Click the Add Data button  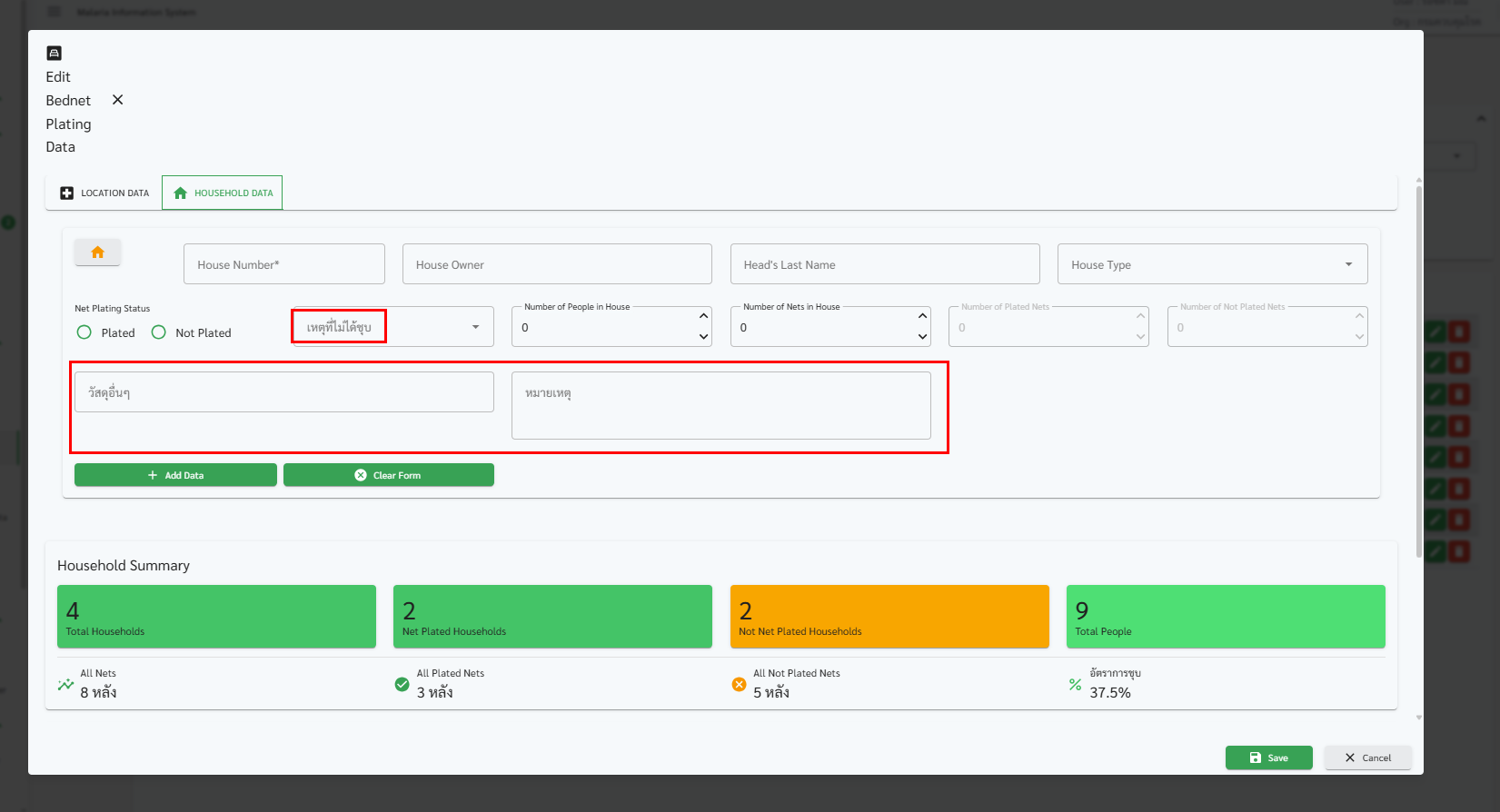tap(175, 475)
